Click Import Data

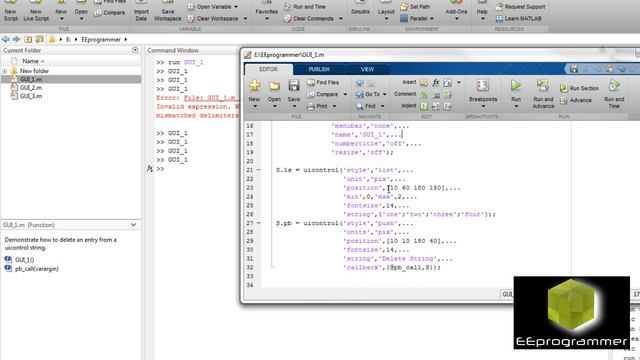tap(141, 11)
